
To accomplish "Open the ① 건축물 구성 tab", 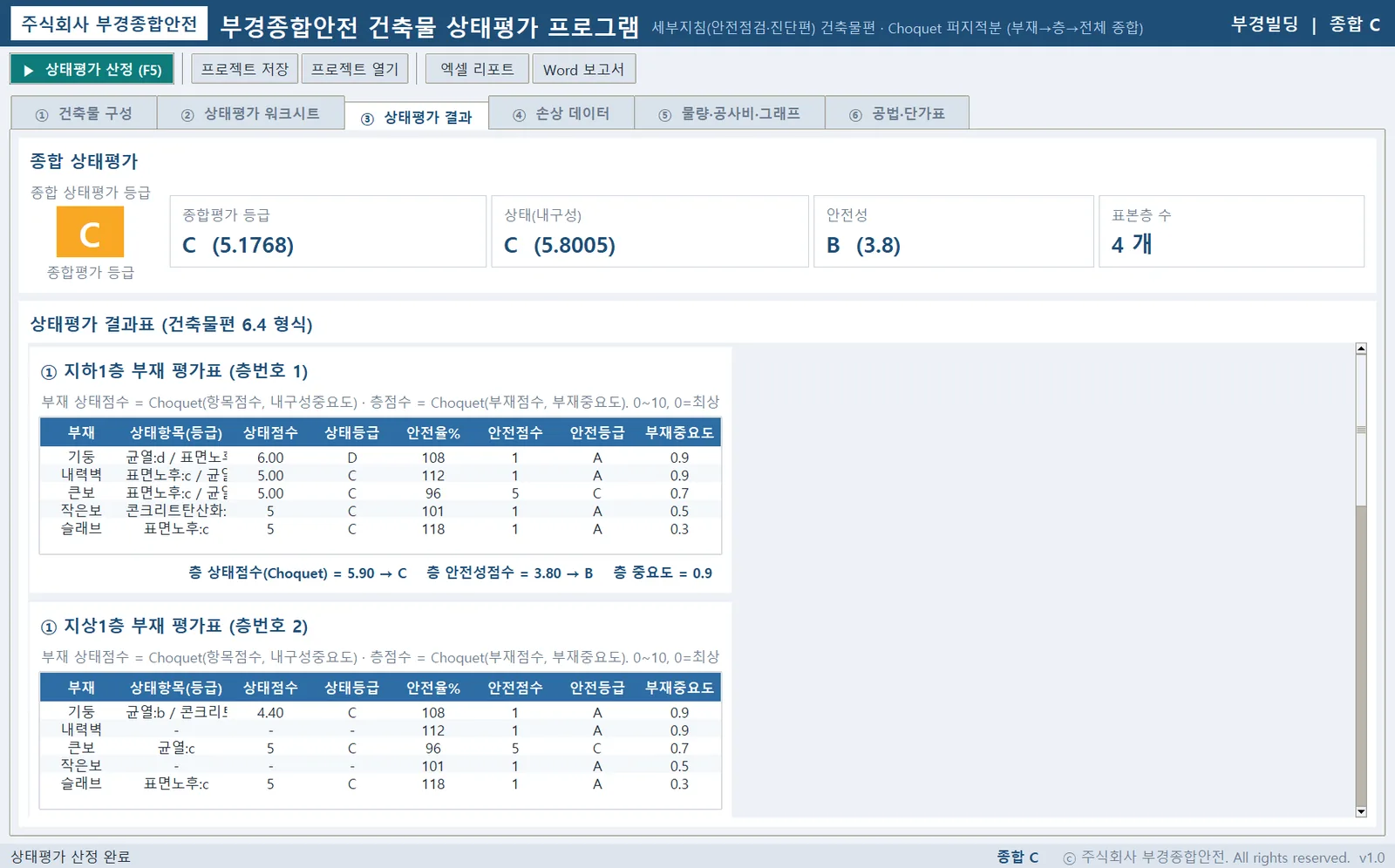I will pyautogui.click(x=84, y=113).
